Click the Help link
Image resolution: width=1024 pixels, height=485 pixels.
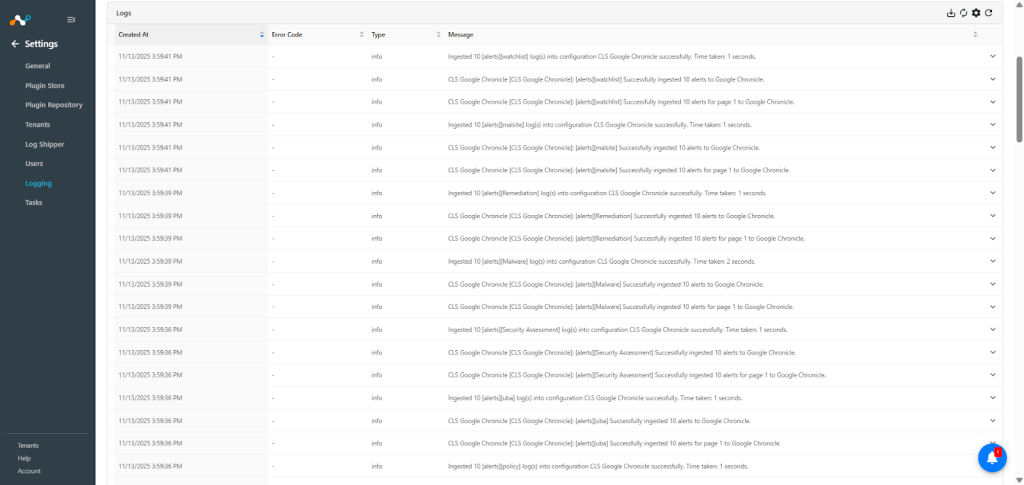tap(24, 458)
